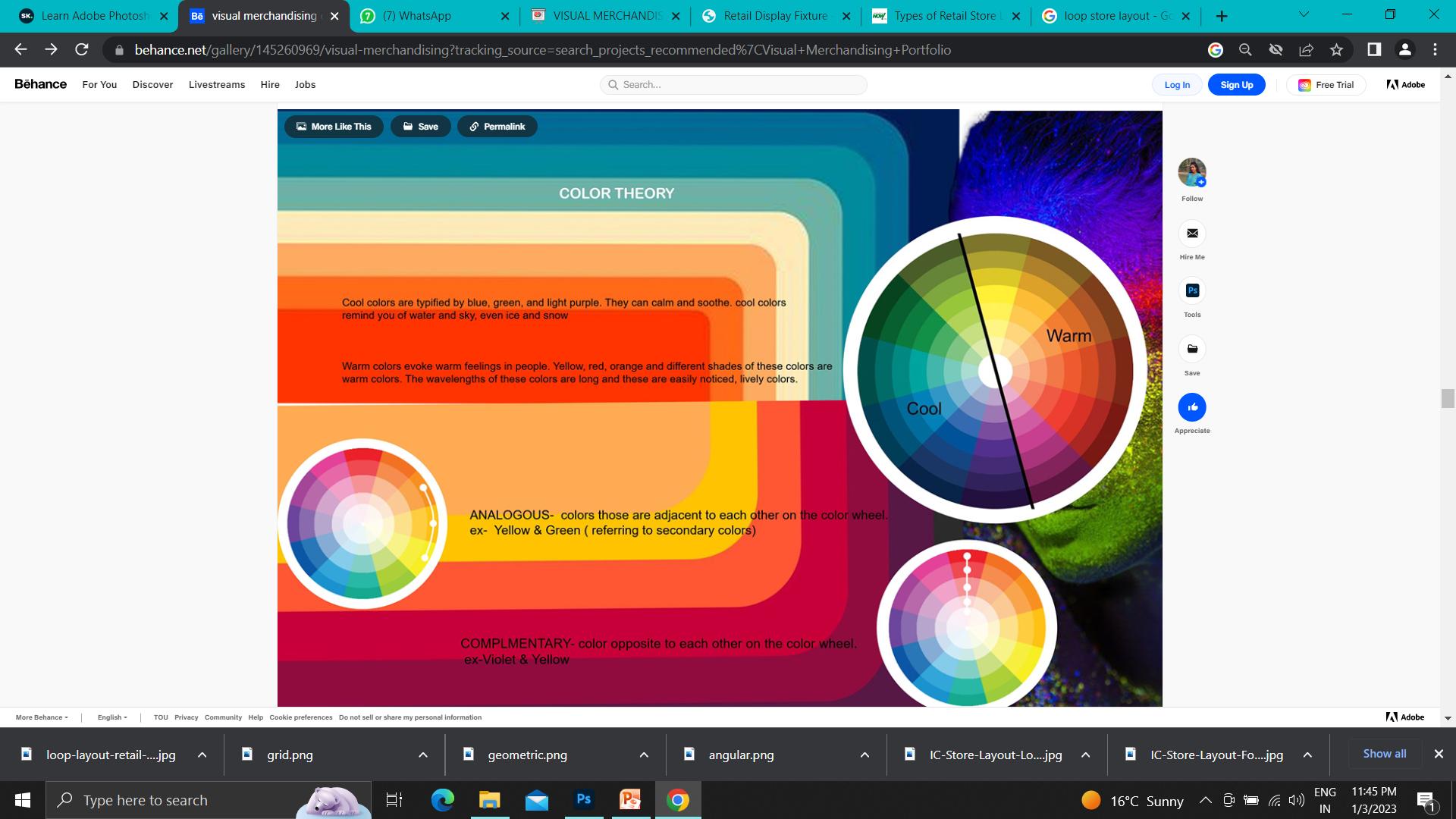Open the Photoshop Tools icon in sidebar

(x=1192, y=291)
